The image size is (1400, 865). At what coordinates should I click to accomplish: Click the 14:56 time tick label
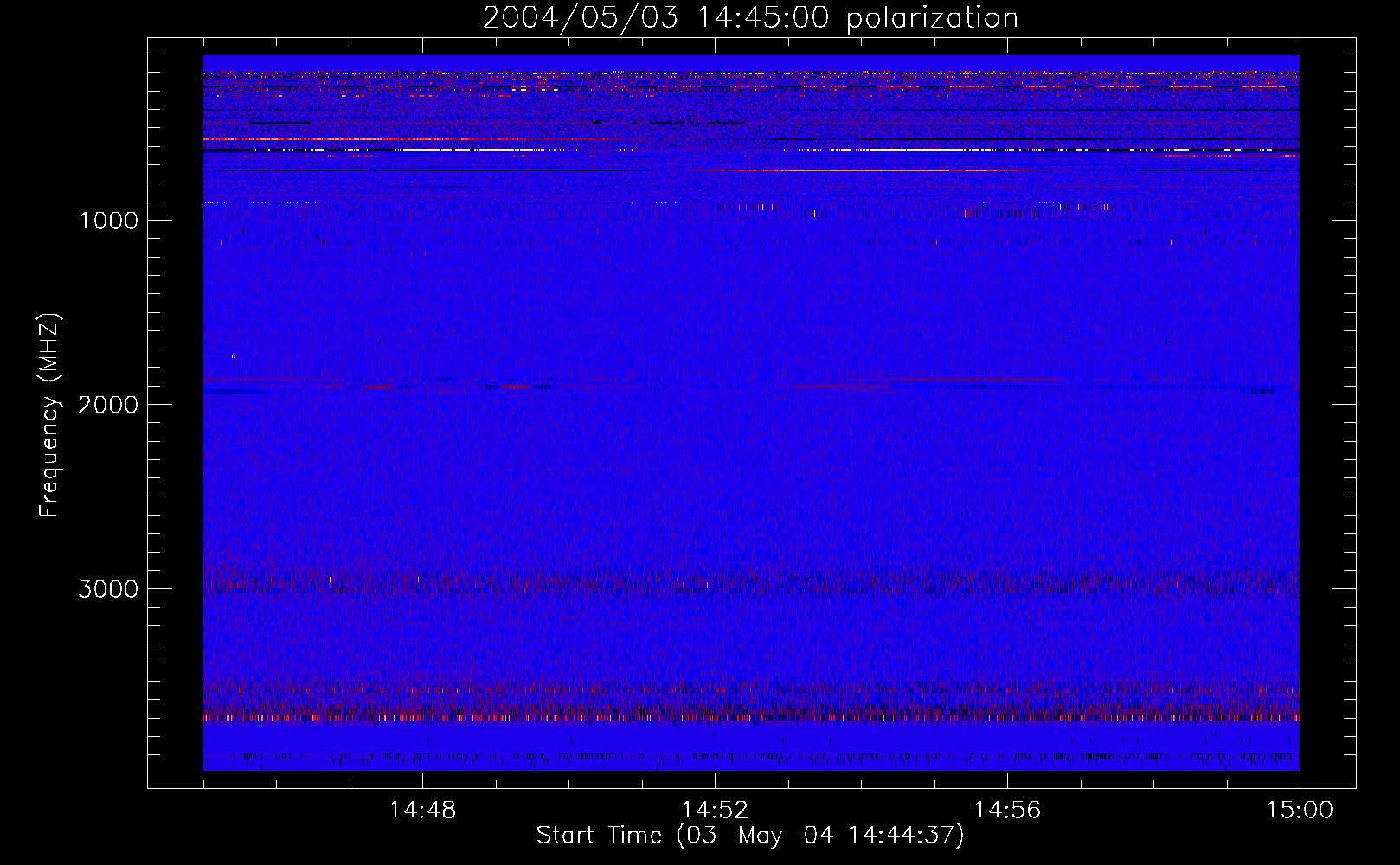click(x=1007, y=811)
